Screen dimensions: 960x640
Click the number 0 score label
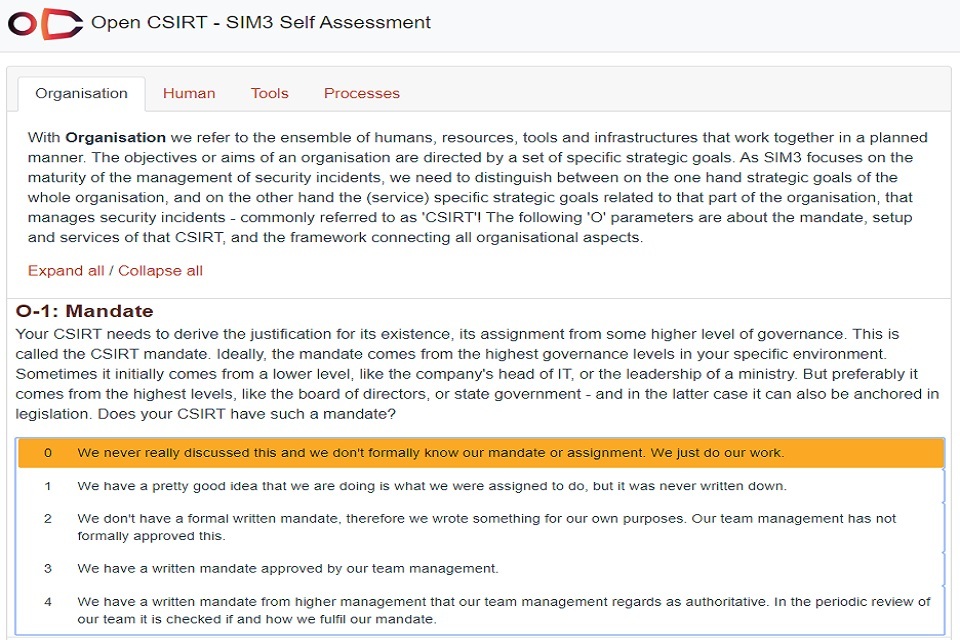tap(48, 453)
